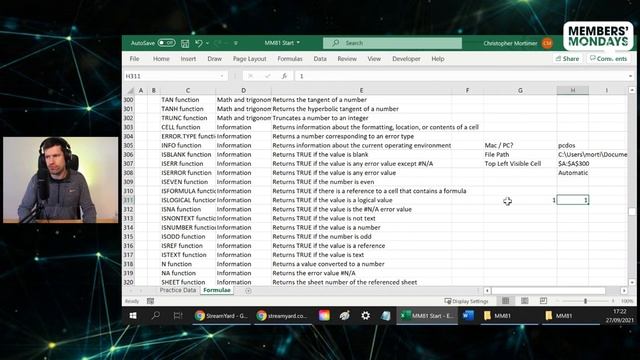Viewport: 640px width, 360px height.
Task: Open the Undo history dropdown arrow
Action: pyautogui.click(x=207, y=43)
